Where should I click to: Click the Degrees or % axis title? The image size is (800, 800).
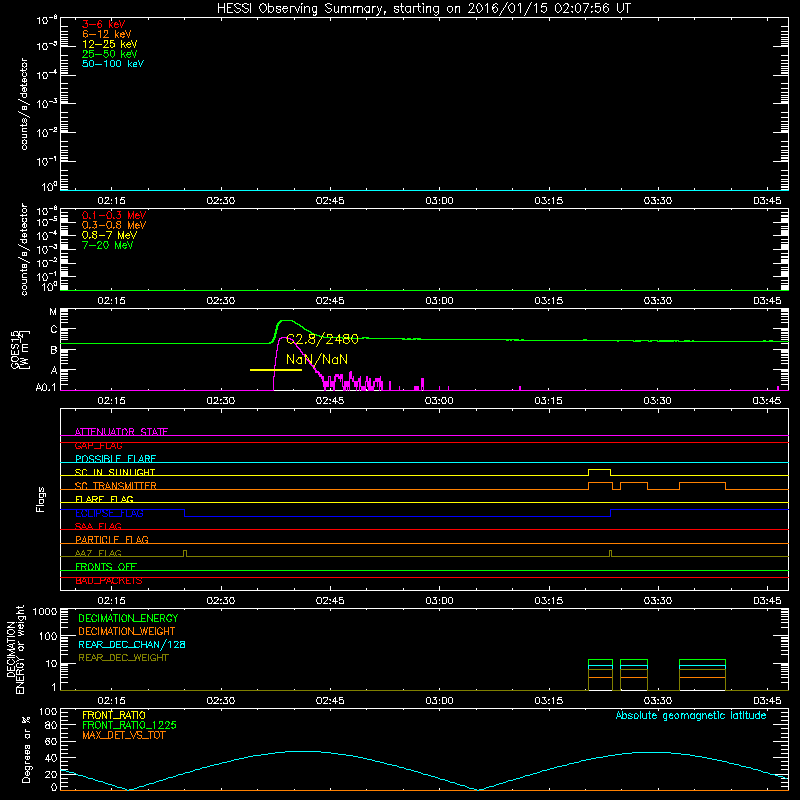(26, 749)
